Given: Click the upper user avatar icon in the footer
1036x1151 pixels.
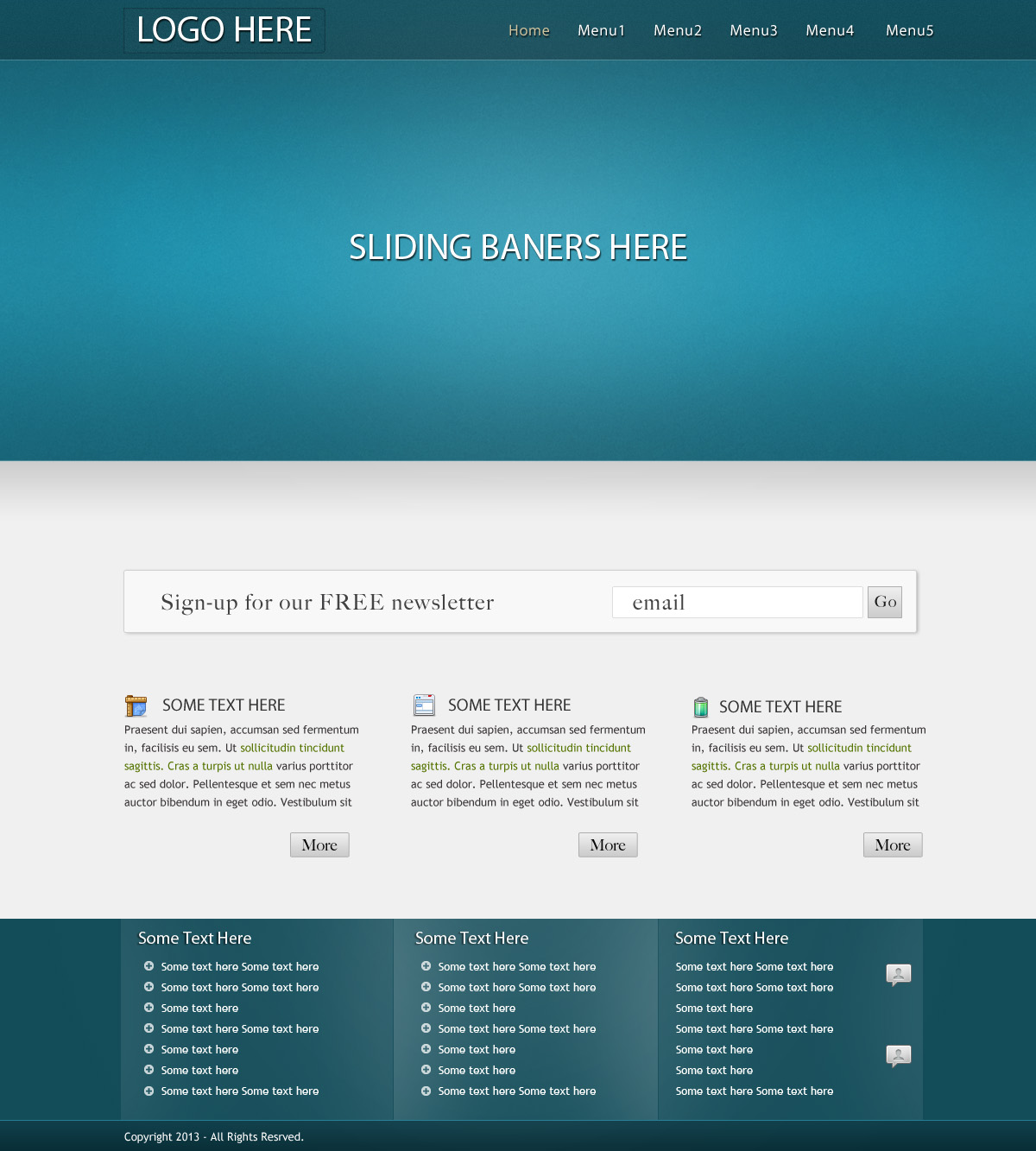Looking at the screenshot, I should (x=899, y=975).
